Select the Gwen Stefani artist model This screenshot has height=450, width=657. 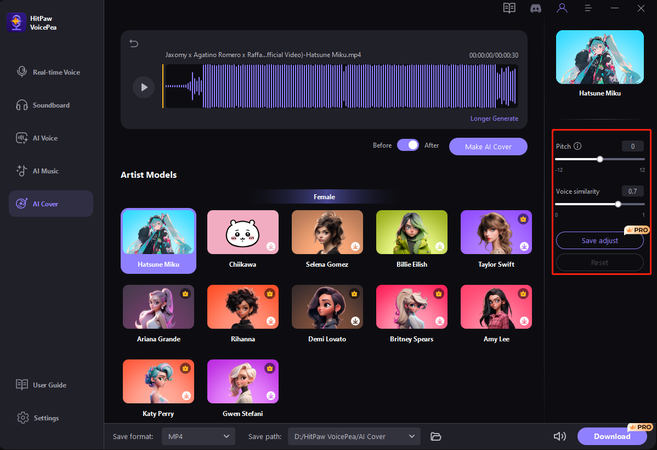(243, 388)
